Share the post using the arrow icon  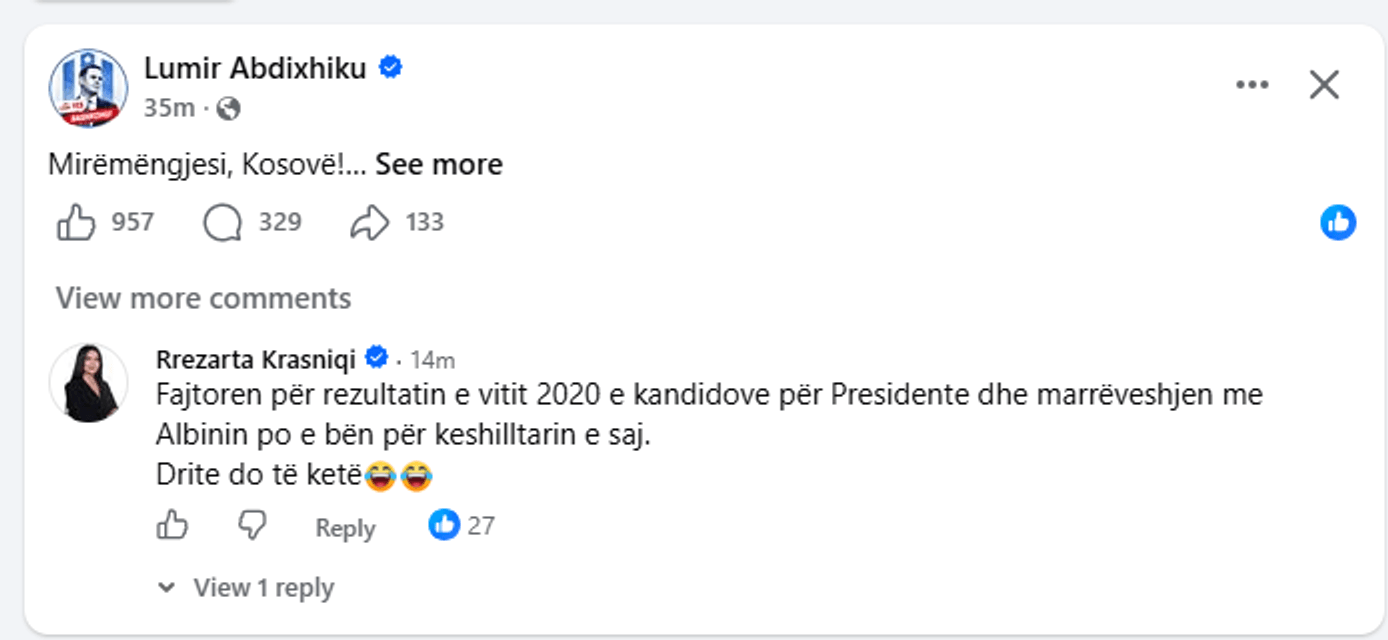tap(369, 222)
